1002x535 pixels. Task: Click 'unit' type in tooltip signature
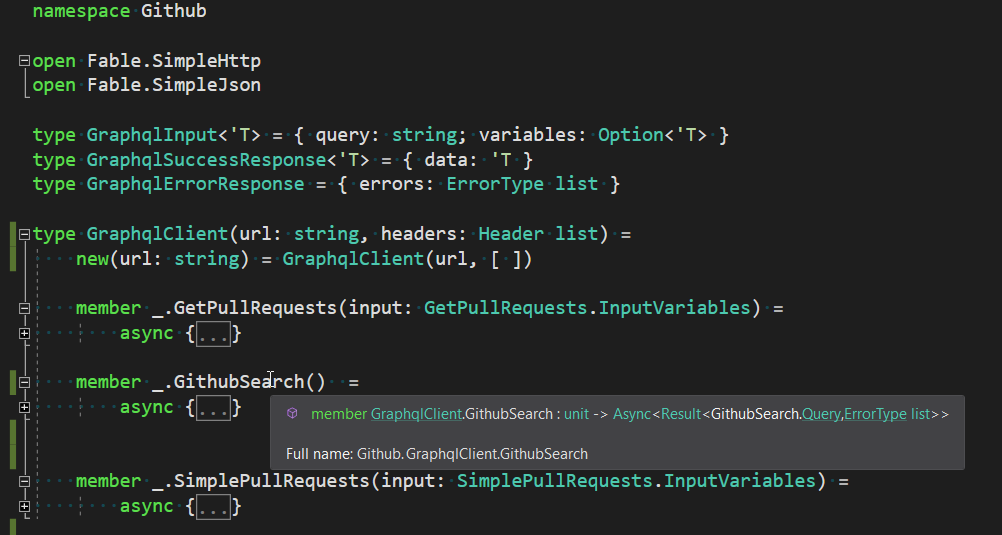coord(576,414)
